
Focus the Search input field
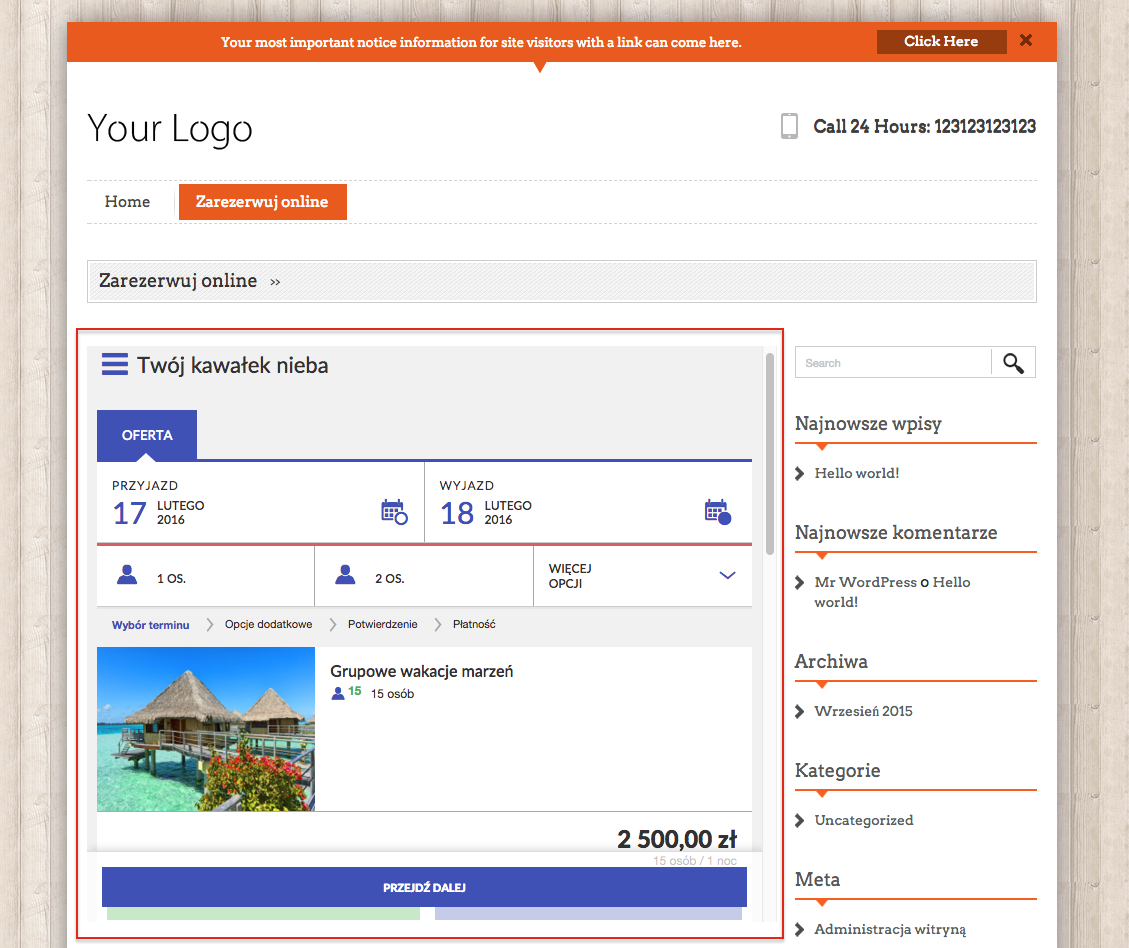(x=893, y=363)
